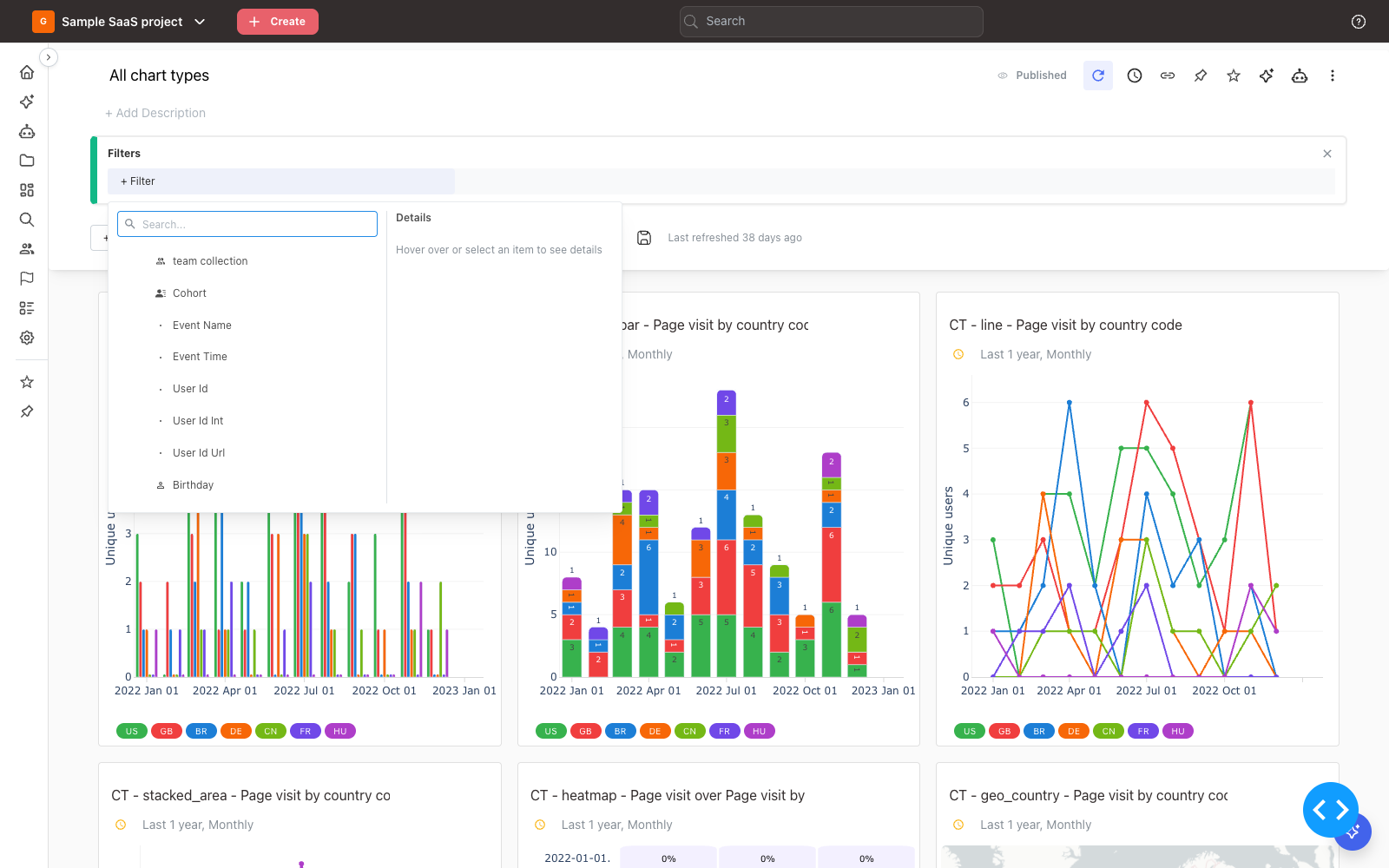The image size is (1389, 868).
Task: Open the help question mark icon
Action: [x=1359, y=22]
